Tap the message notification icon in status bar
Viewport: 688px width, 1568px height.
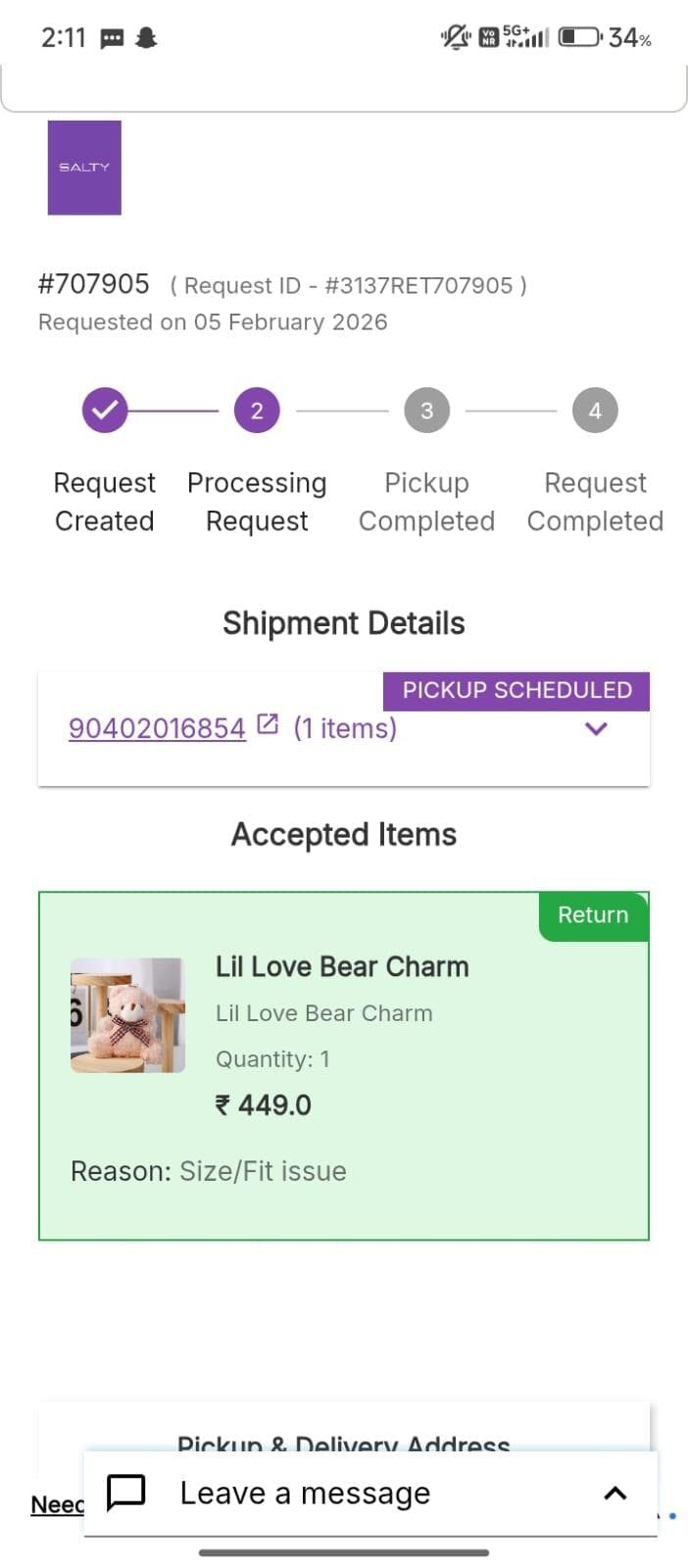(x=113, y=38)
